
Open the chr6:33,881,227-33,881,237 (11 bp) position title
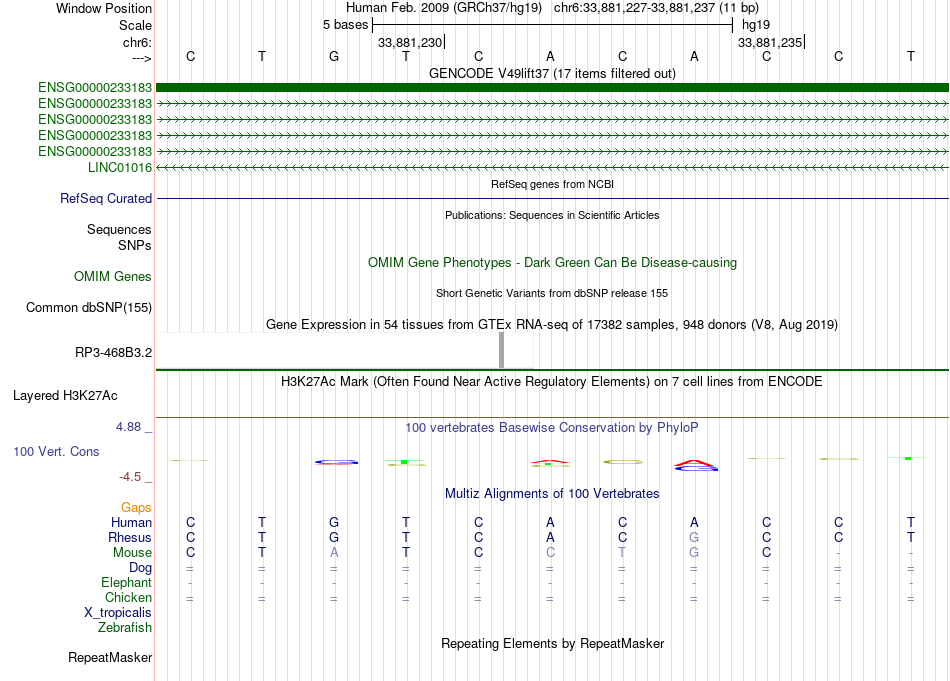click(656, 8)
